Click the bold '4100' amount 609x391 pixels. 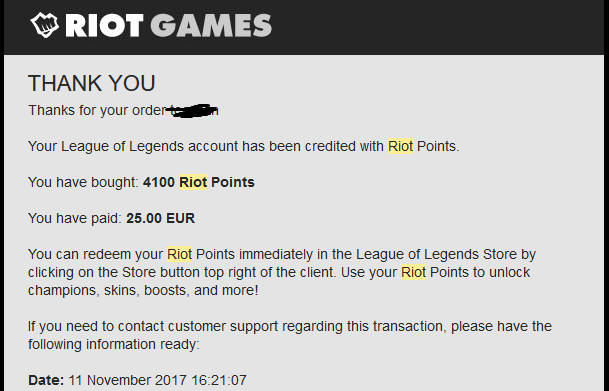click(x=159, y=182)
